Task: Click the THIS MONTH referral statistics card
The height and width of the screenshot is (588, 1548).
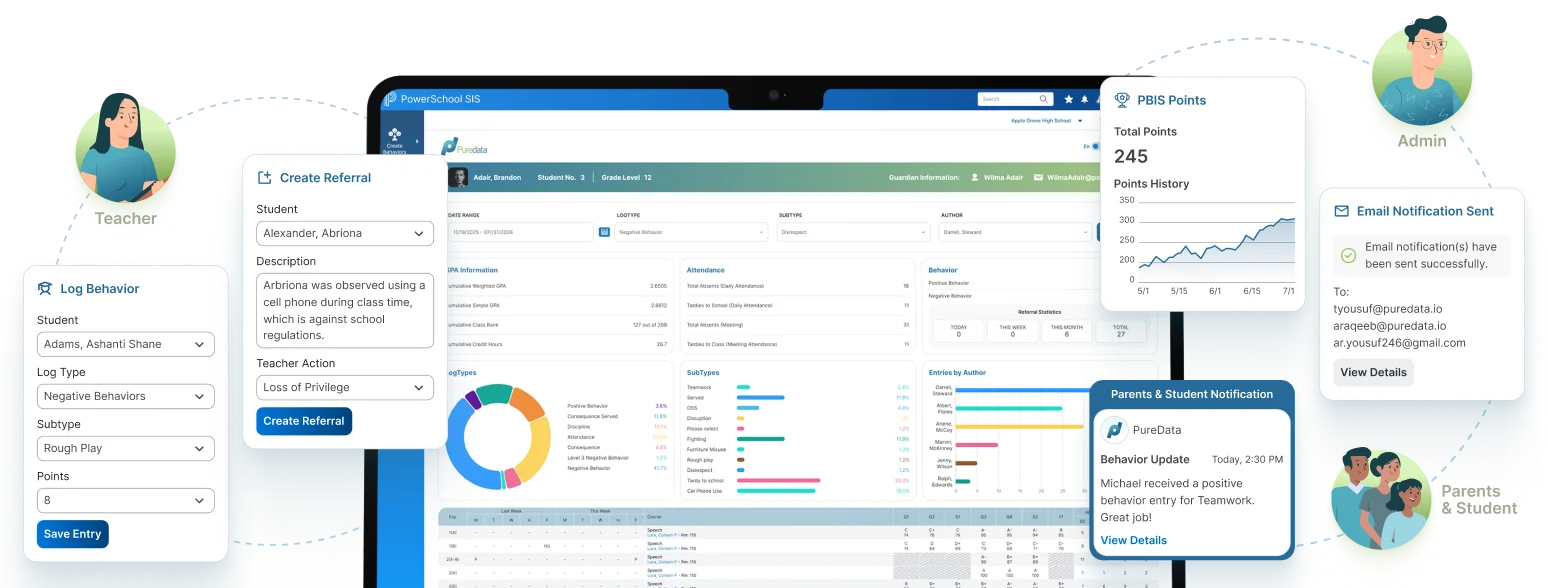Action: coord(1066,331)
